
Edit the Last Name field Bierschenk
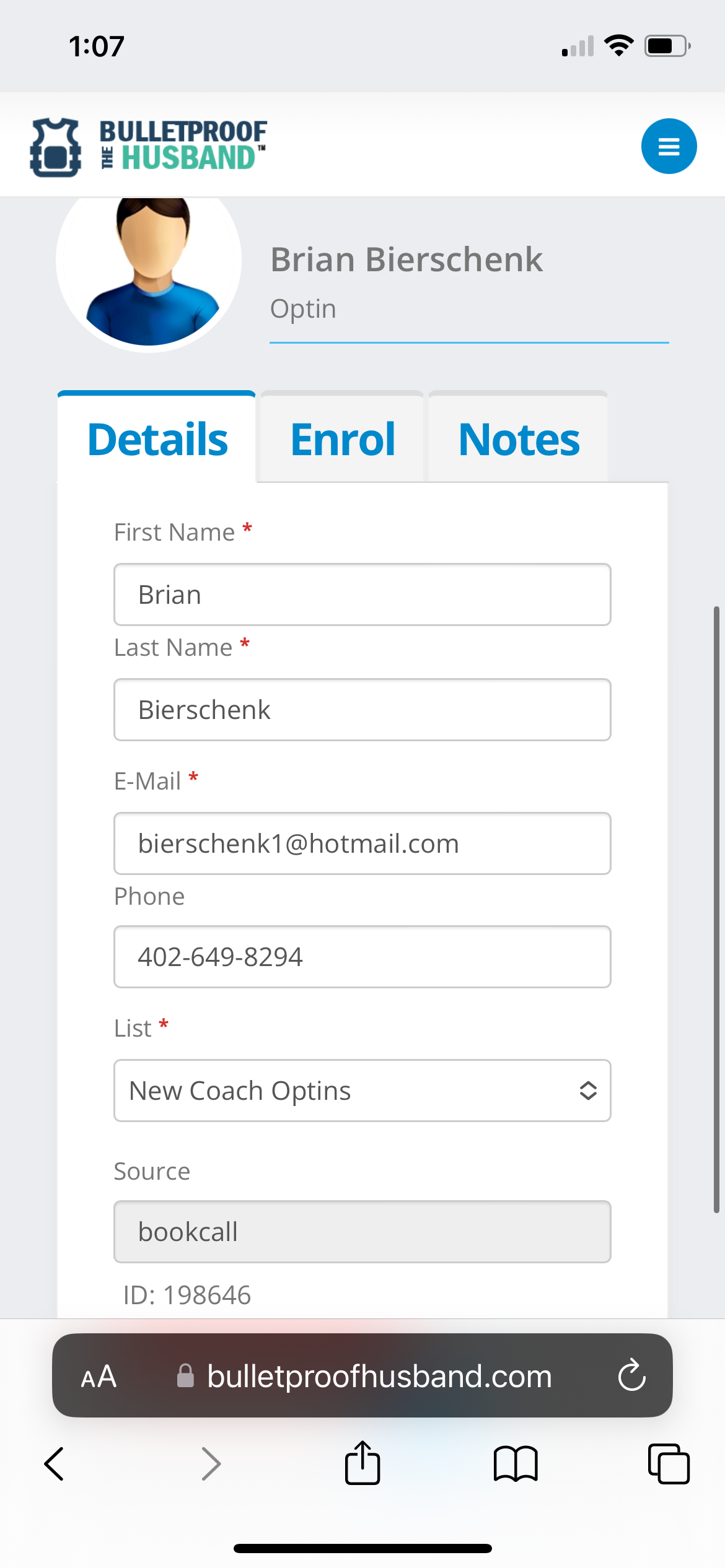362,710
